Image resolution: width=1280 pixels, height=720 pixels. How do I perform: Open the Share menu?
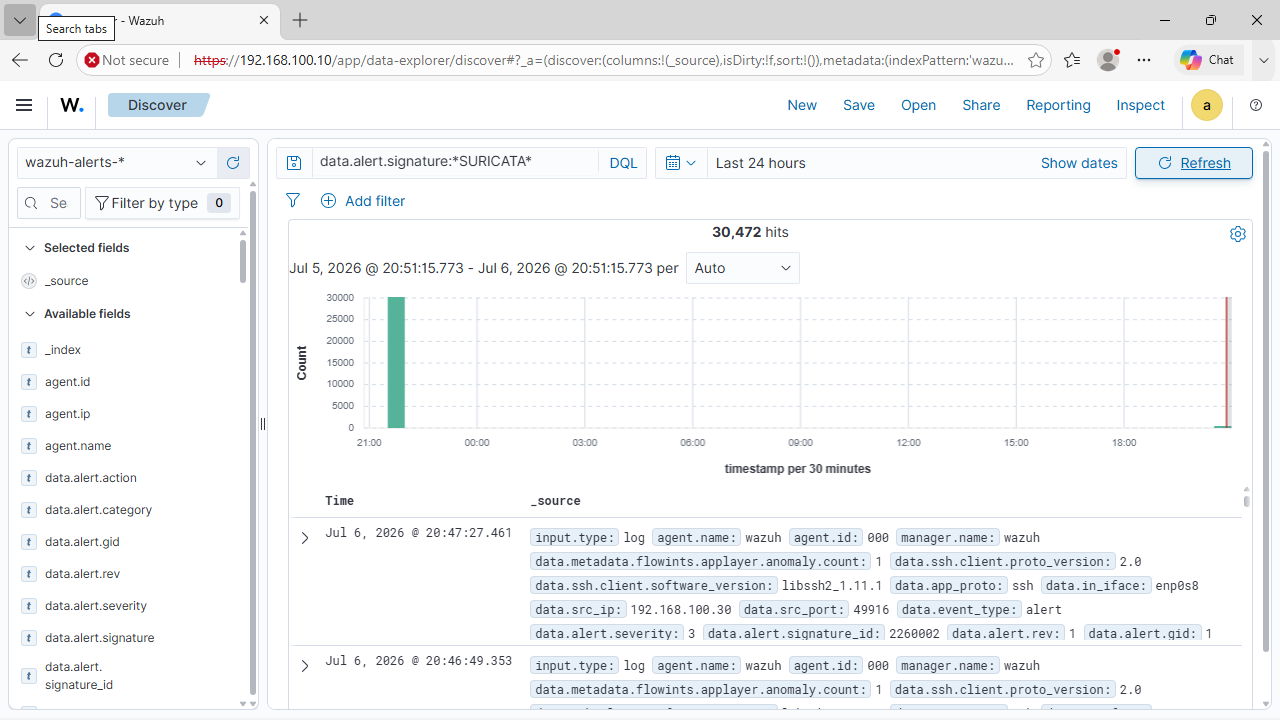click(981, 105)
